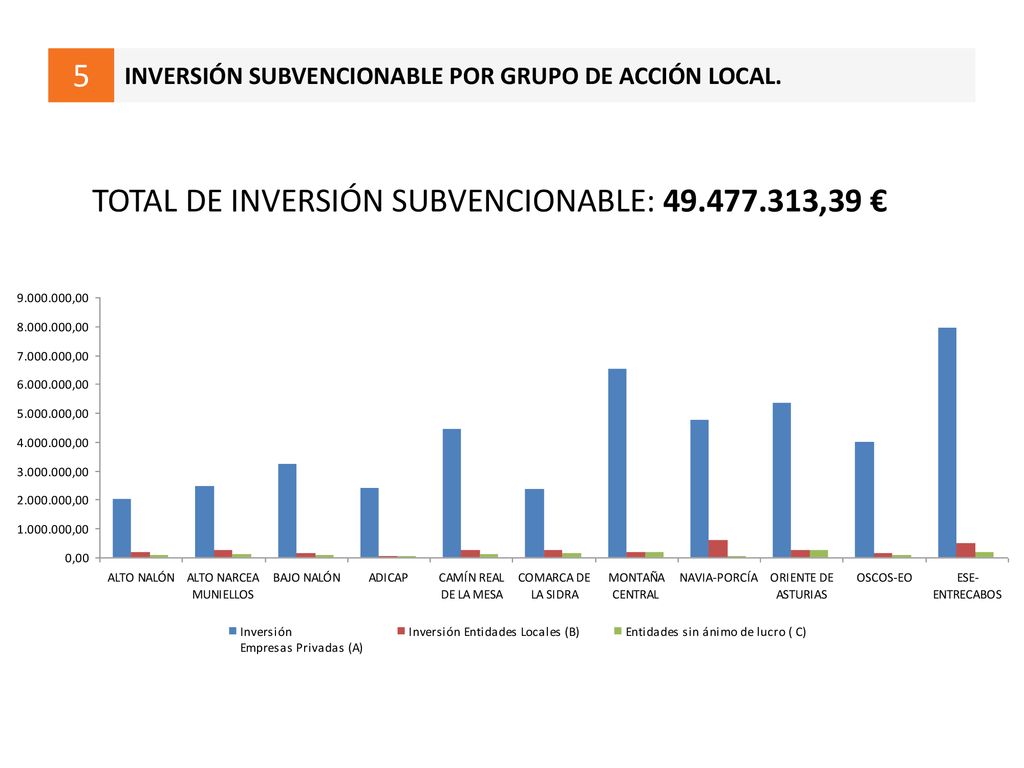Click the 3.000.000,00 y-axis value
The height and width of the screenshot is (768, 1024).
point(53,472)
